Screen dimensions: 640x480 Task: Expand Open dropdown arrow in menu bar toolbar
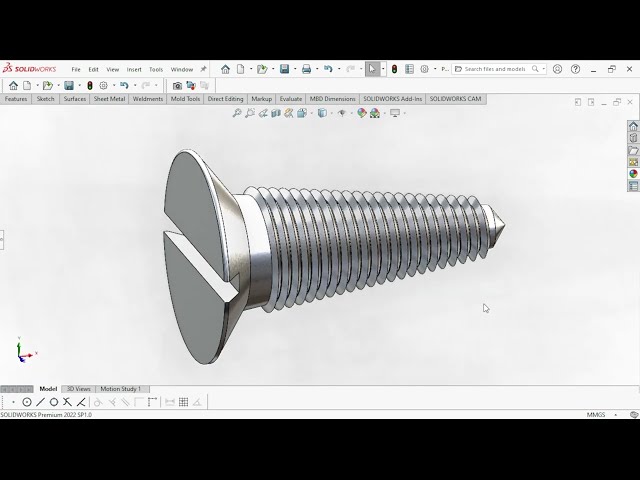tap(273, 69)
